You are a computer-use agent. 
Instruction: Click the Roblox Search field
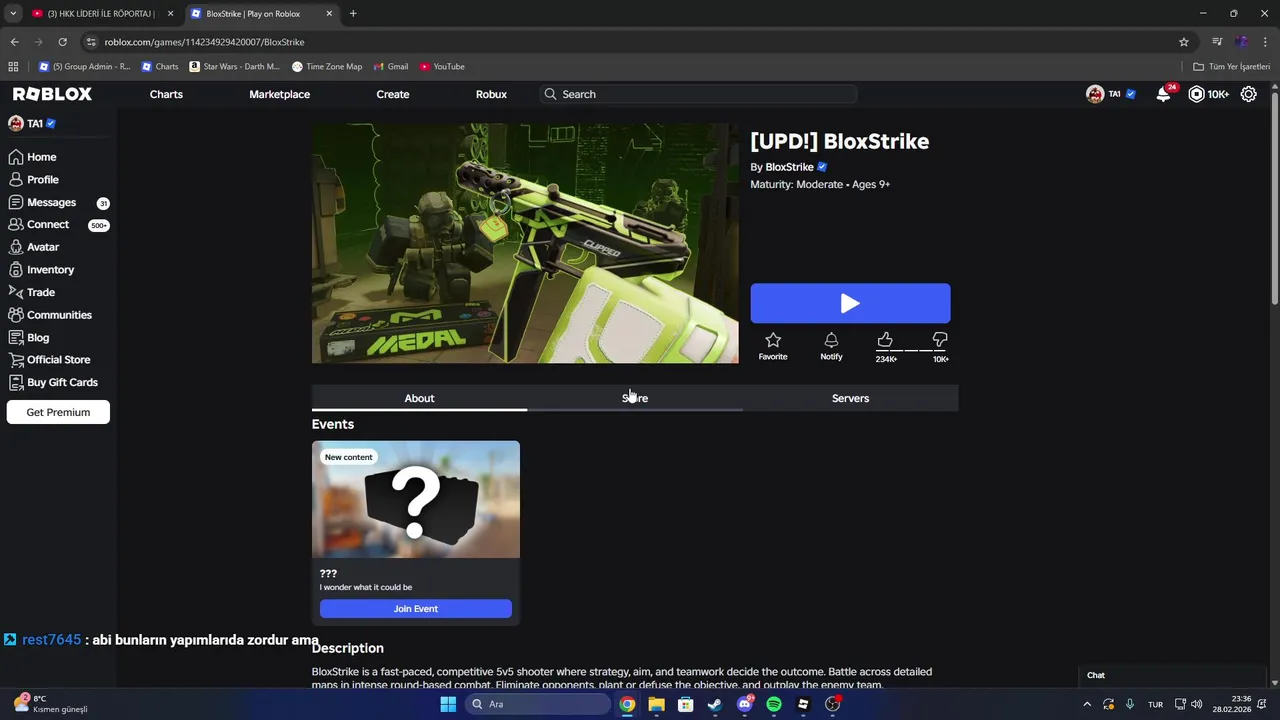698,94
